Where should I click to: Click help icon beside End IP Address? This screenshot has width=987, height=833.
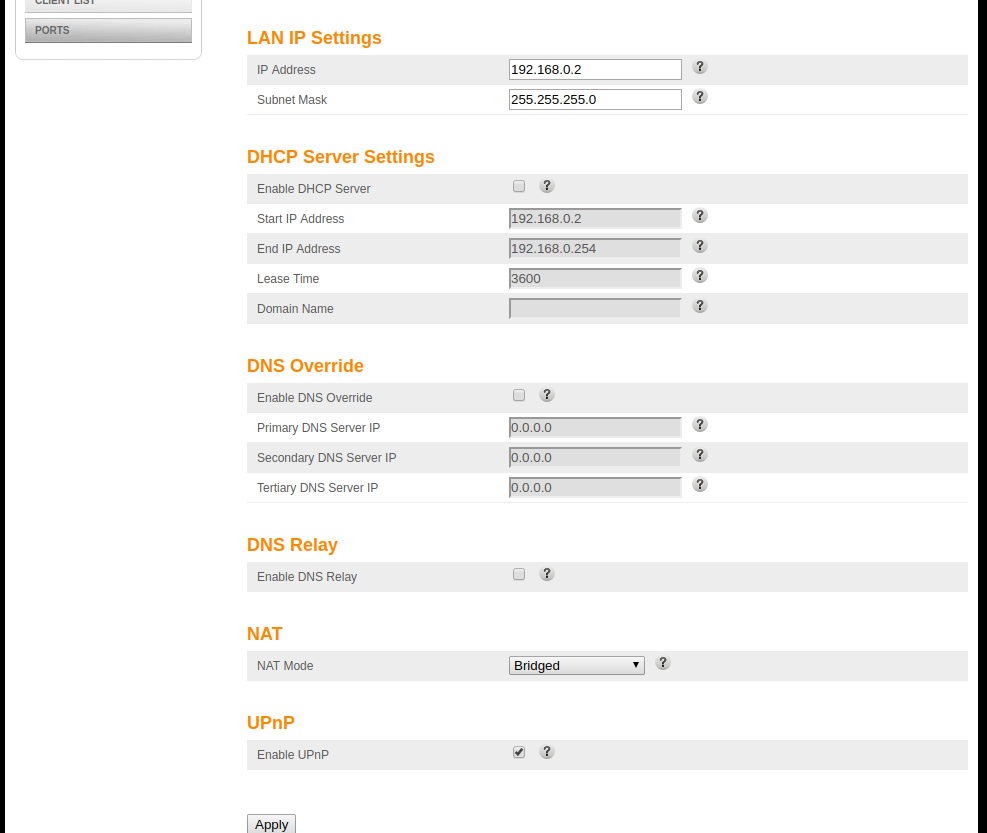[699, 246]
